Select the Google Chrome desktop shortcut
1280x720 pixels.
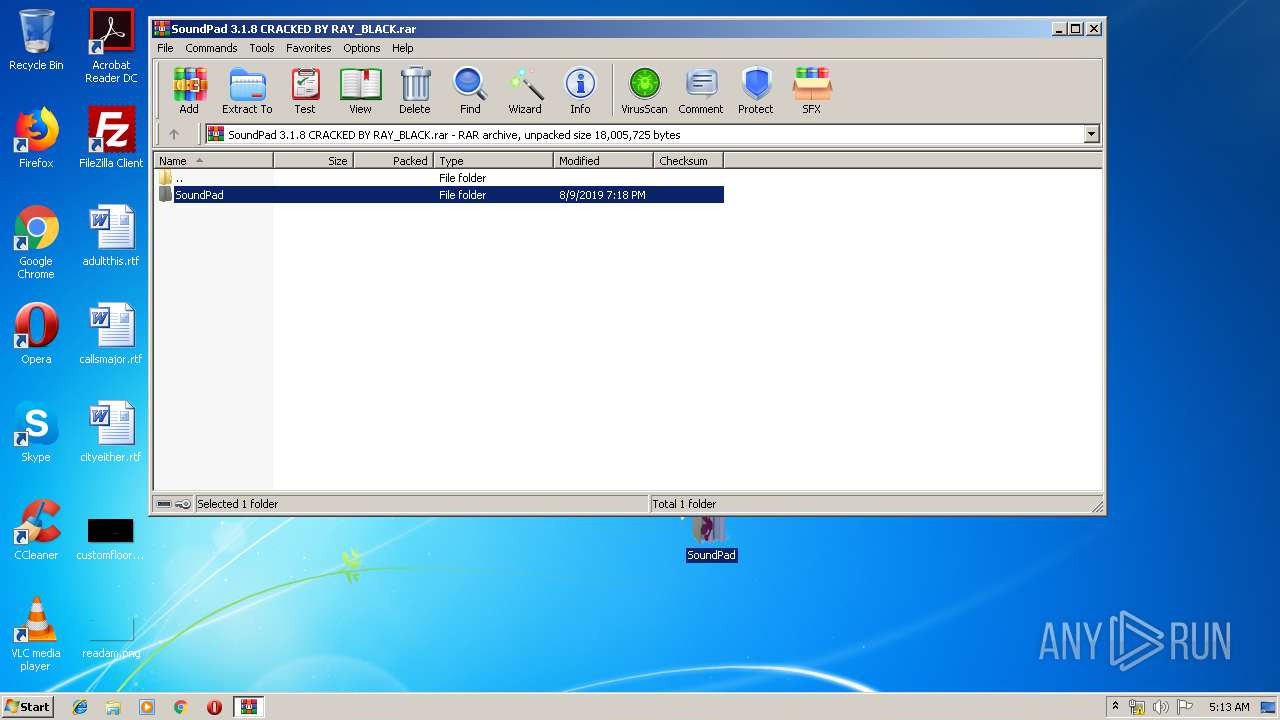coord(36,242)
